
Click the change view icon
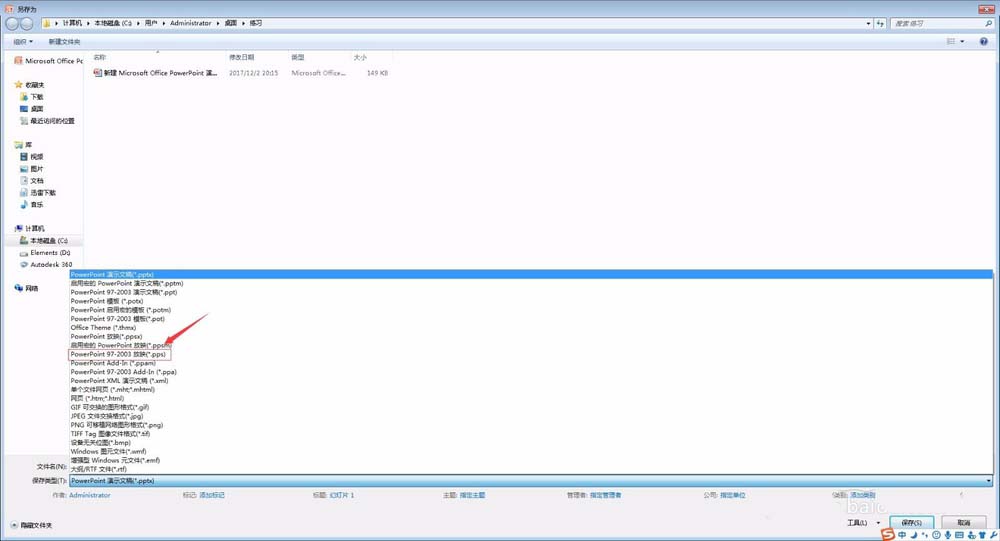tap(951, 41)
